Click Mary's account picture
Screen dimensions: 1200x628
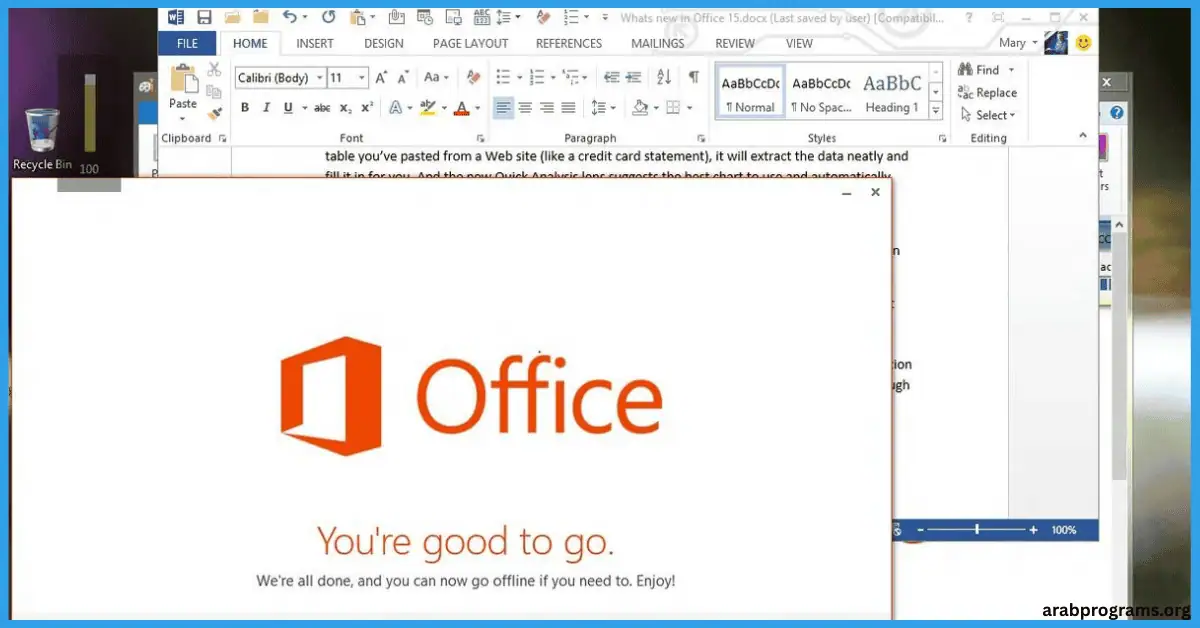(x=1056, y=43)
